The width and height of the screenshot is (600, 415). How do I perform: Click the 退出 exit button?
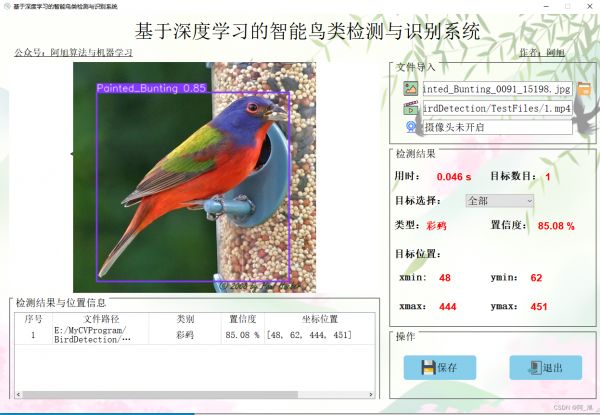(546, 368)
